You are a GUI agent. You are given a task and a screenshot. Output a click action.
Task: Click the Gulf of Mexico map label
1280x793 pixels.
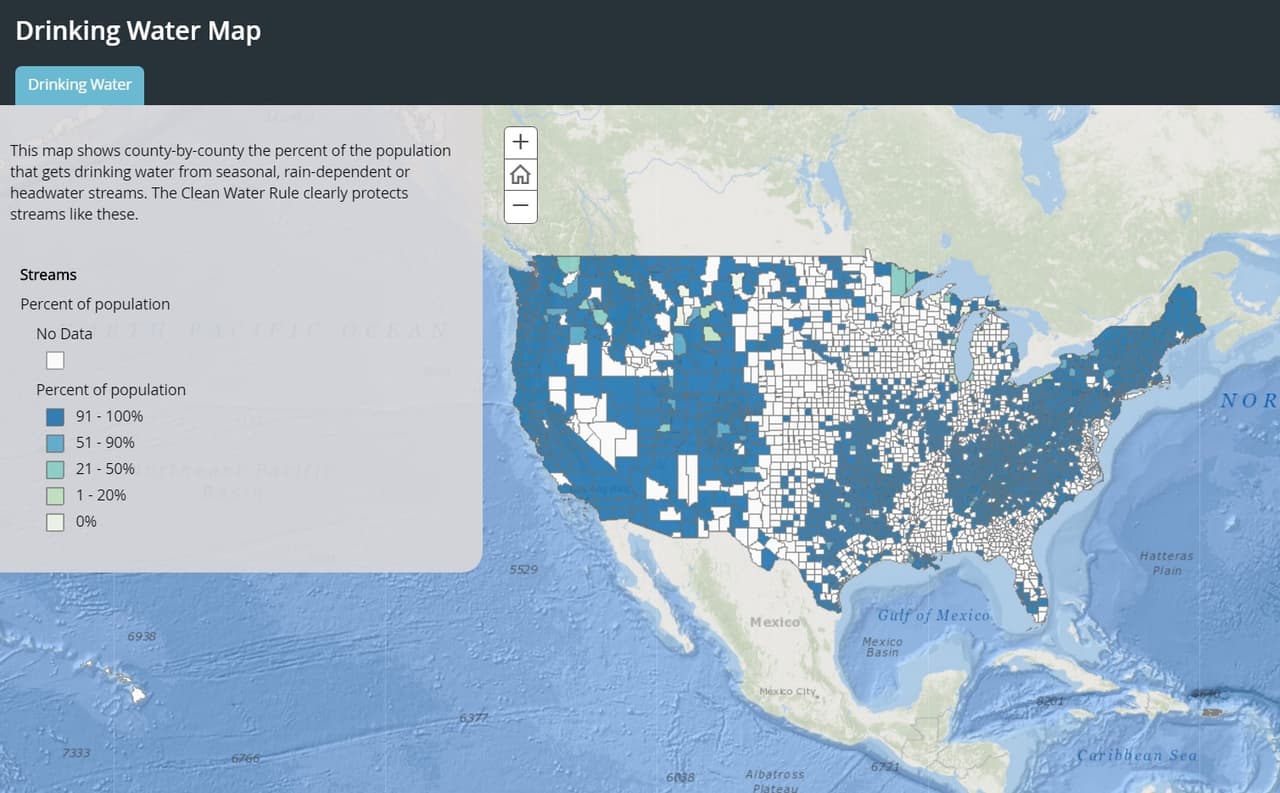coord(933,615)
